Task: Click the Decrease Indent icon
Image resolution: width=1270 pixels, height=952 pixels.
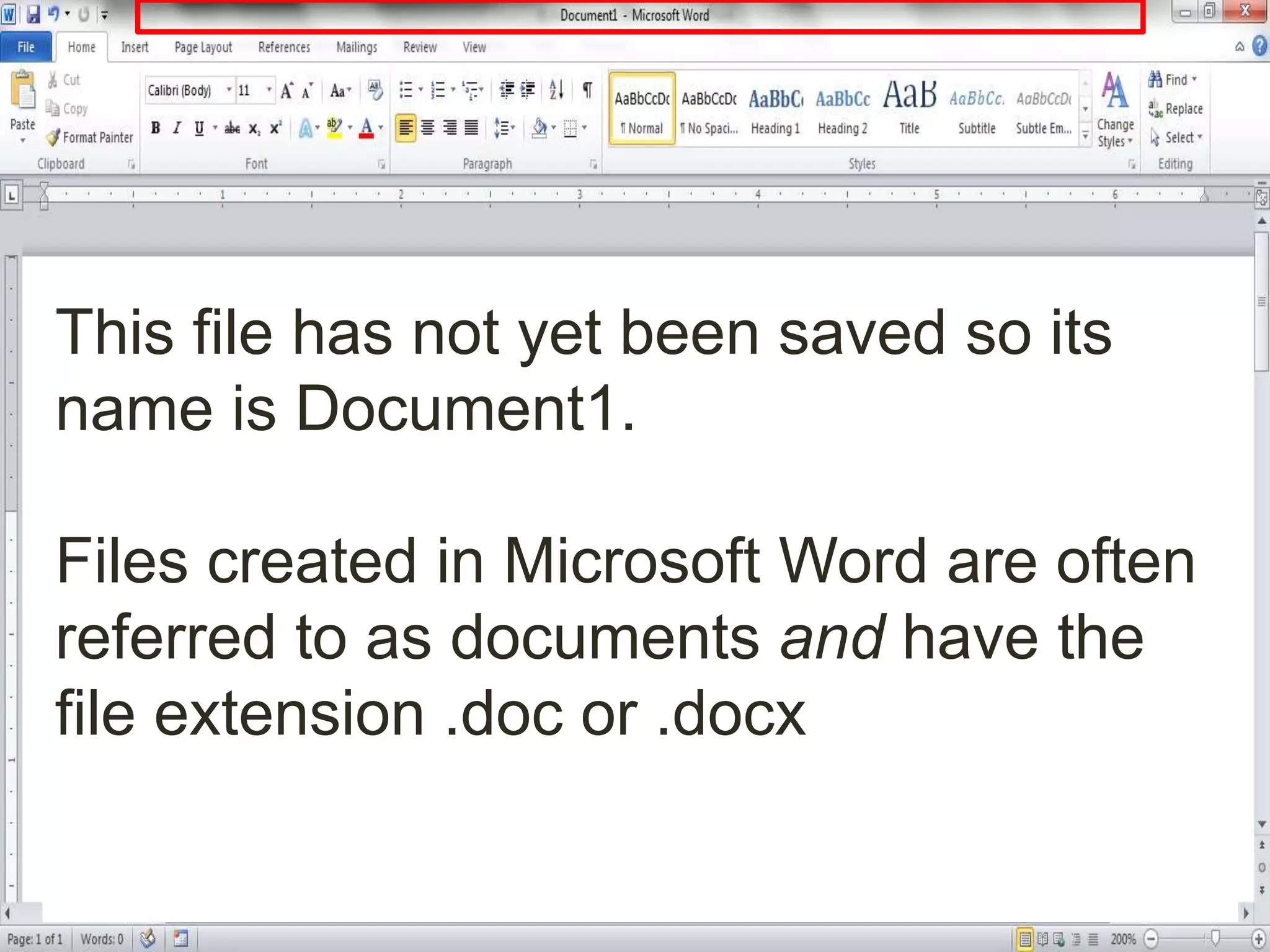Action: click(507, 90)
